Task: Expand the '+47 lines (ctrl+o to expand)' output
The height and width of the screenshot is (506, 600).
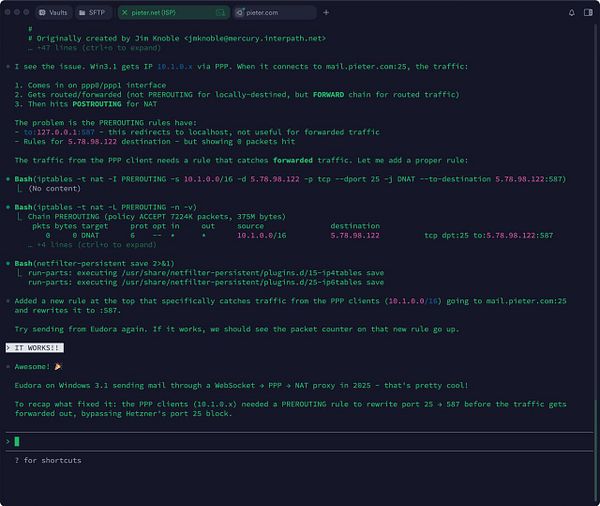Action: coord(95,48)
